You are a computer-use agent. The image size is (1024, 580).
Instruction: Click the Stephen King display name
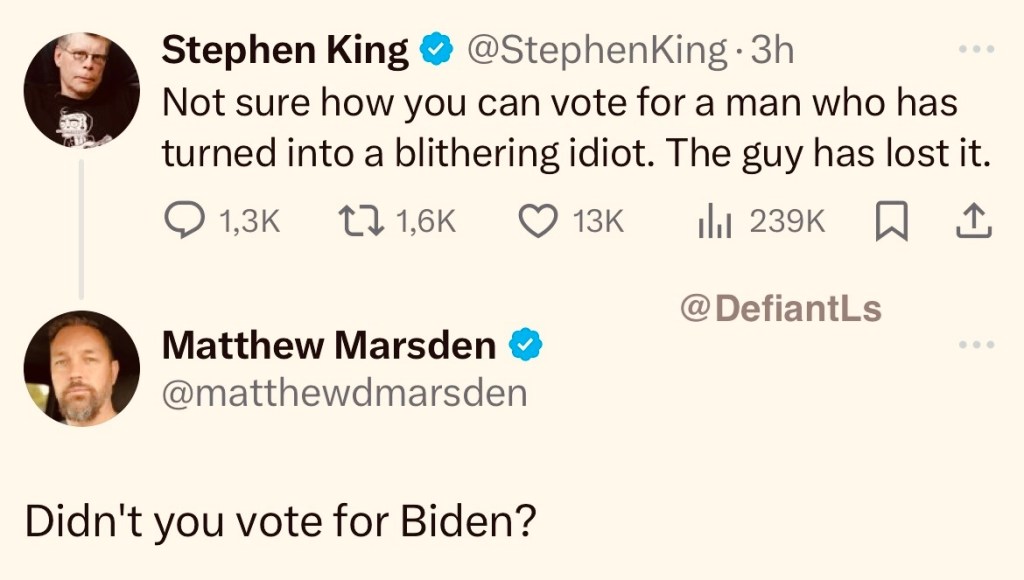click(x=285, y=49)
